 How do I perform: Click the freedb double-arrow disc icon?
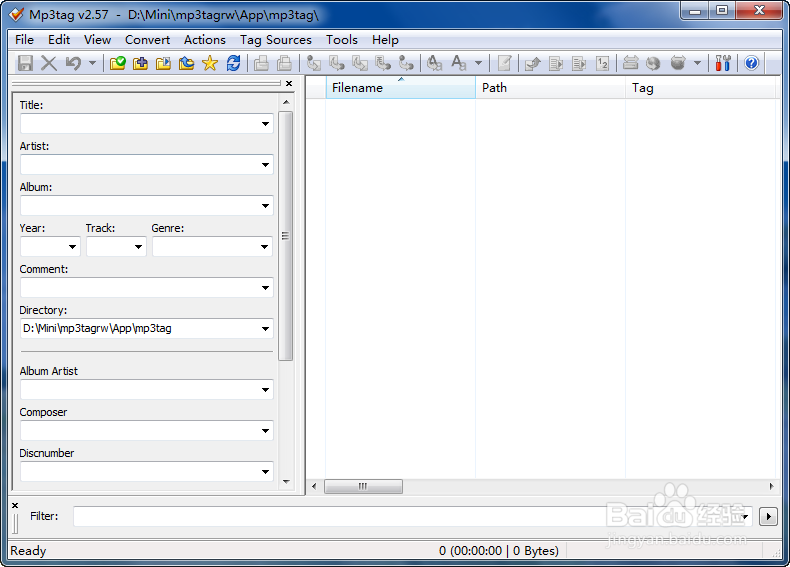(630, 64)
